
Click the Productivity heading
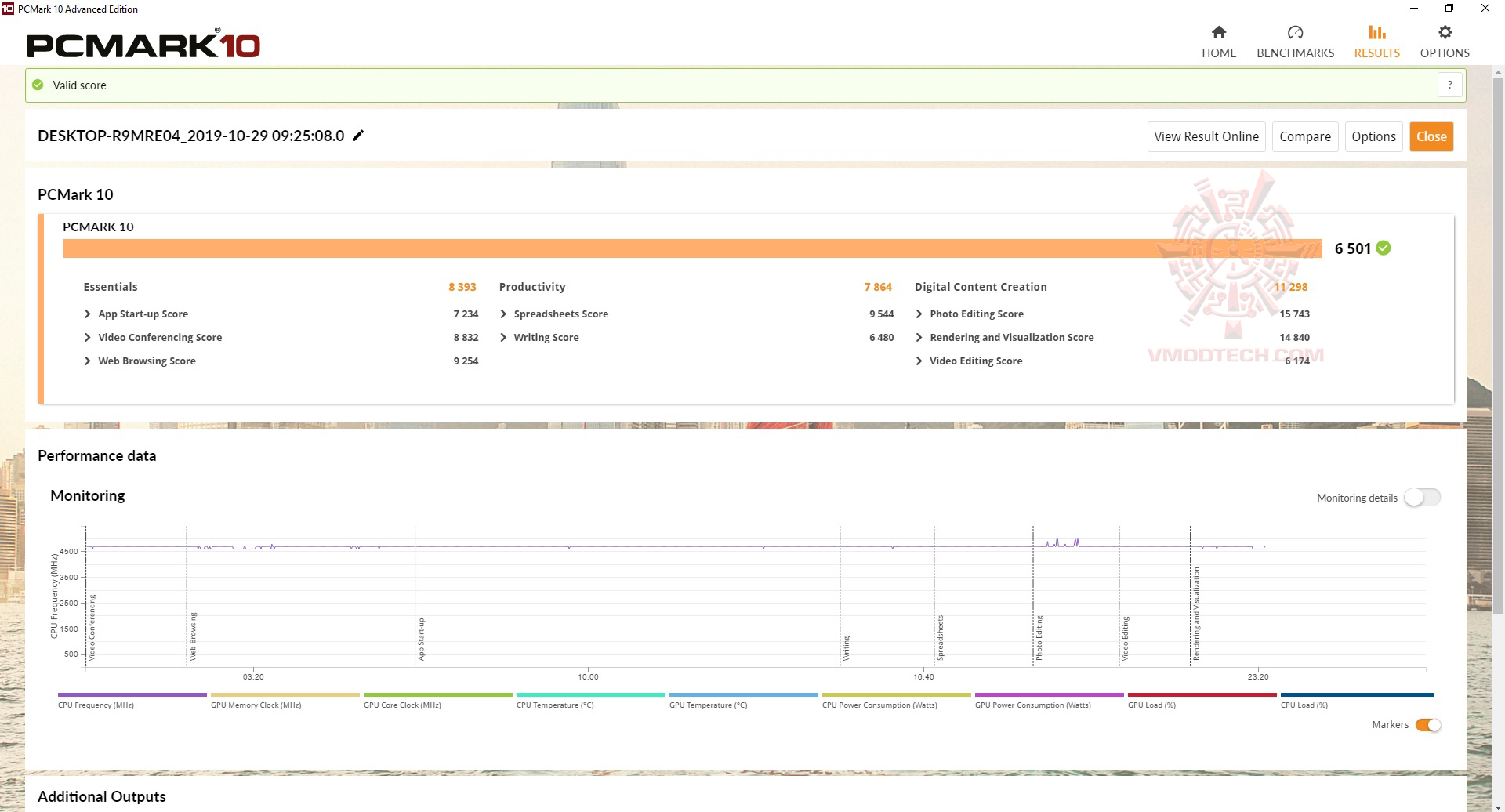click(x=532, y=287)
